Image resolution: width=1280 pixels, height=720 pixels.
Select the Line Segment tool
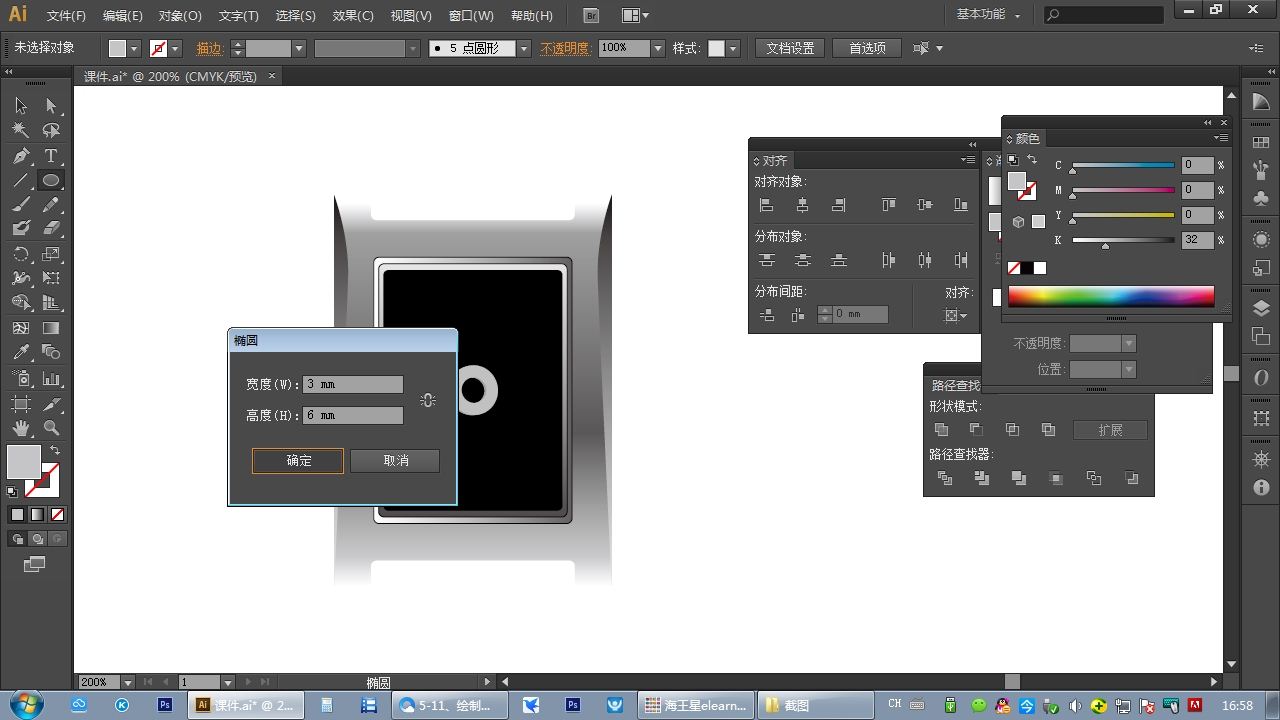[21, 181]
